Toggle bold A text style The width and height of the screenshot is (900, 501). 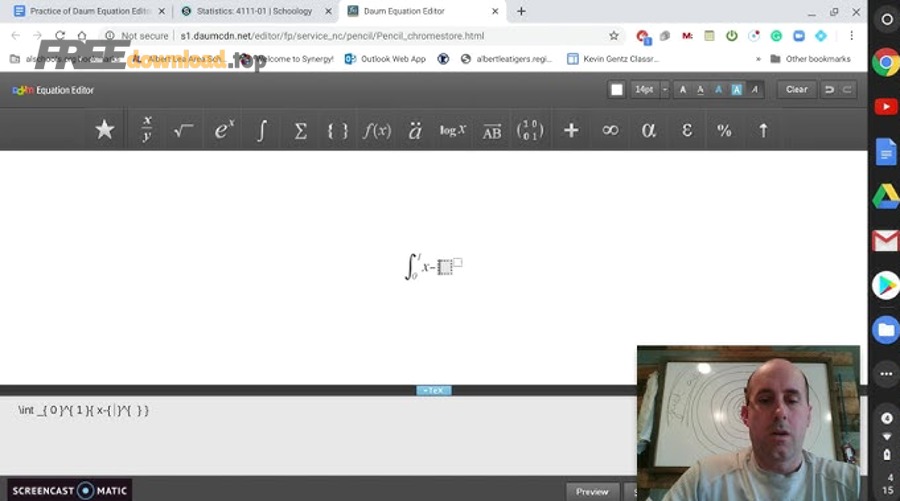[682, 90]
